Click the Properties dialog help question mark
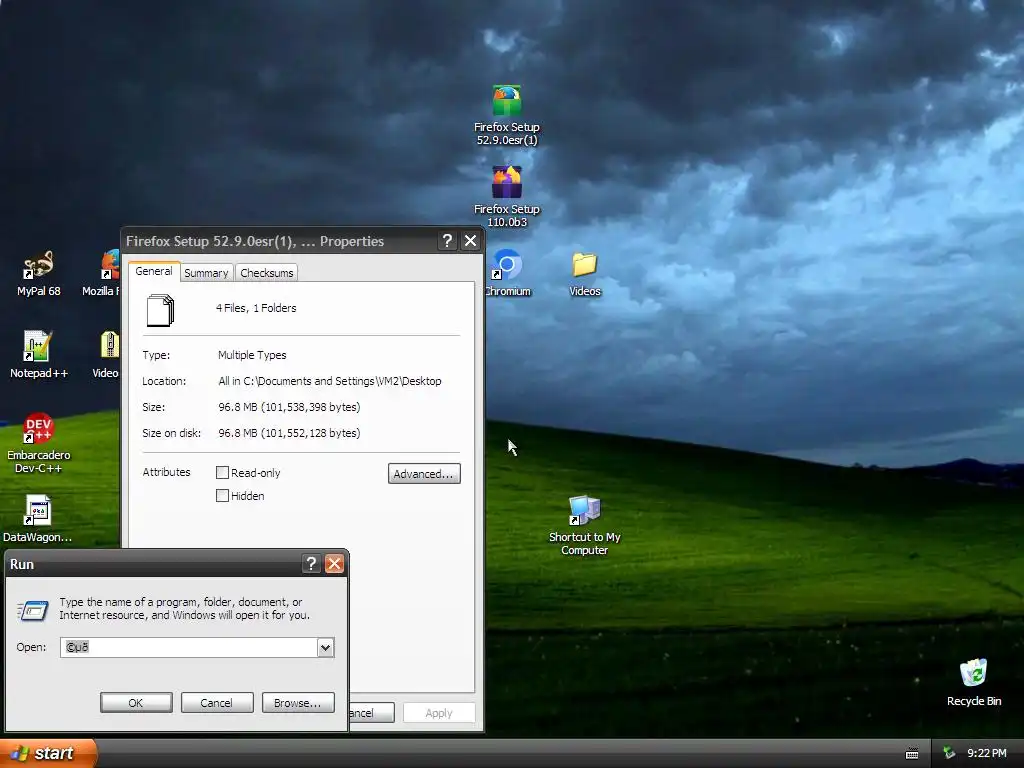Image resolution: width=1024 pixels, height=768 pixels. coord(447,240)
